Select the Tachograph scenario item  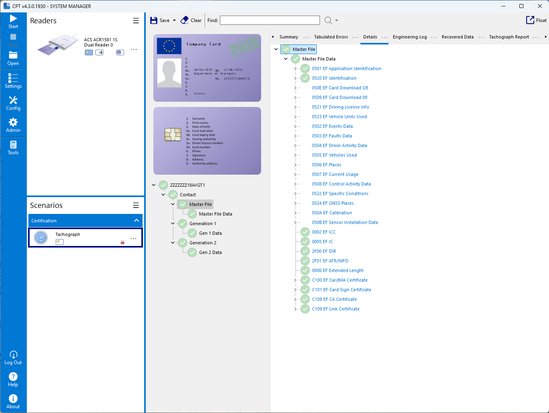(85, 238)
